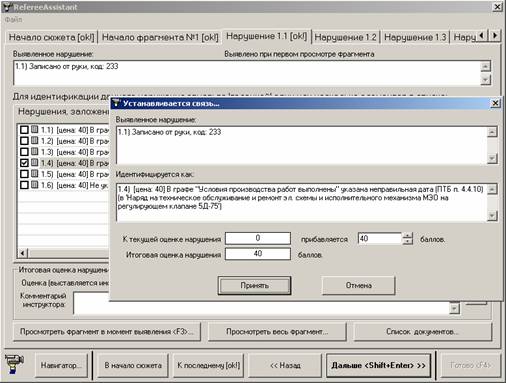Open tab Нарушение 1.2
This screenshot has height=383, width=506.
(345, 37)
